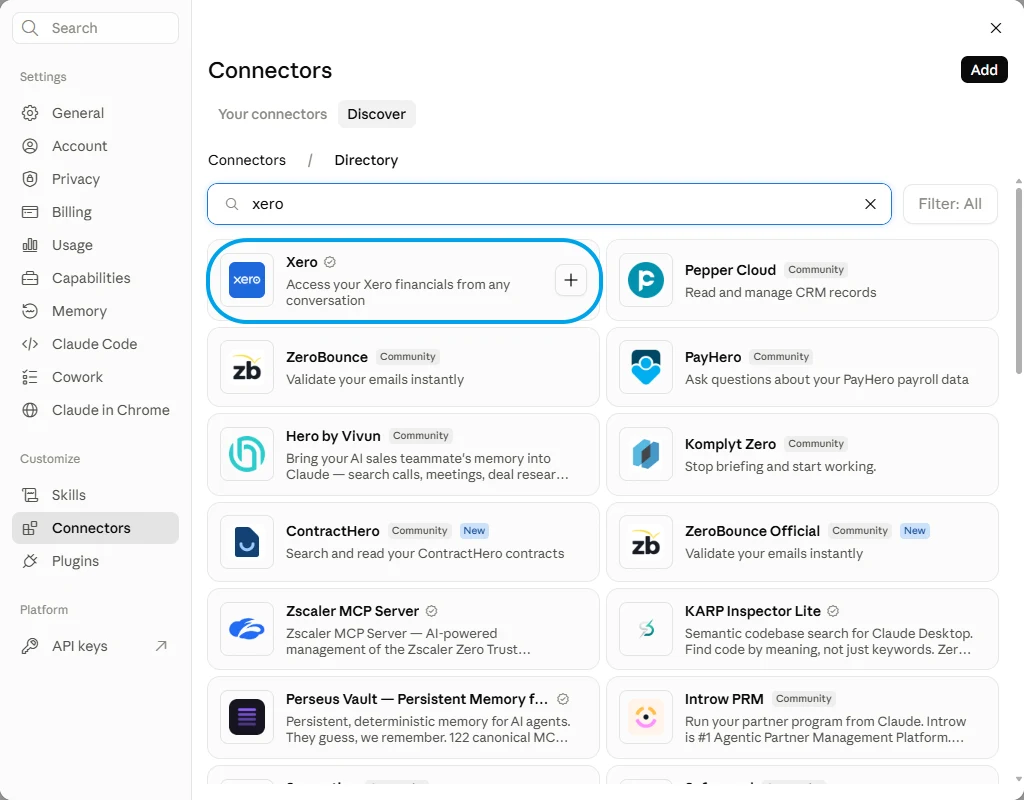
Task: Open the API keys key icon
Action: pyautogui.click(x=30, y=646)
